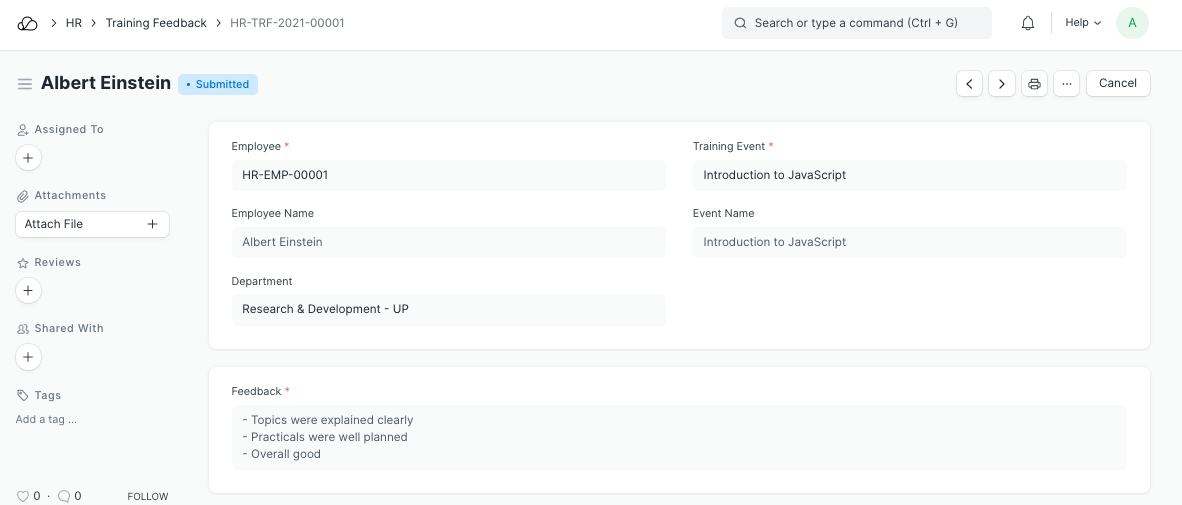Like the document with heart icon
Image resolution: width=1182 pixels, height=505 pixels.
23,496
